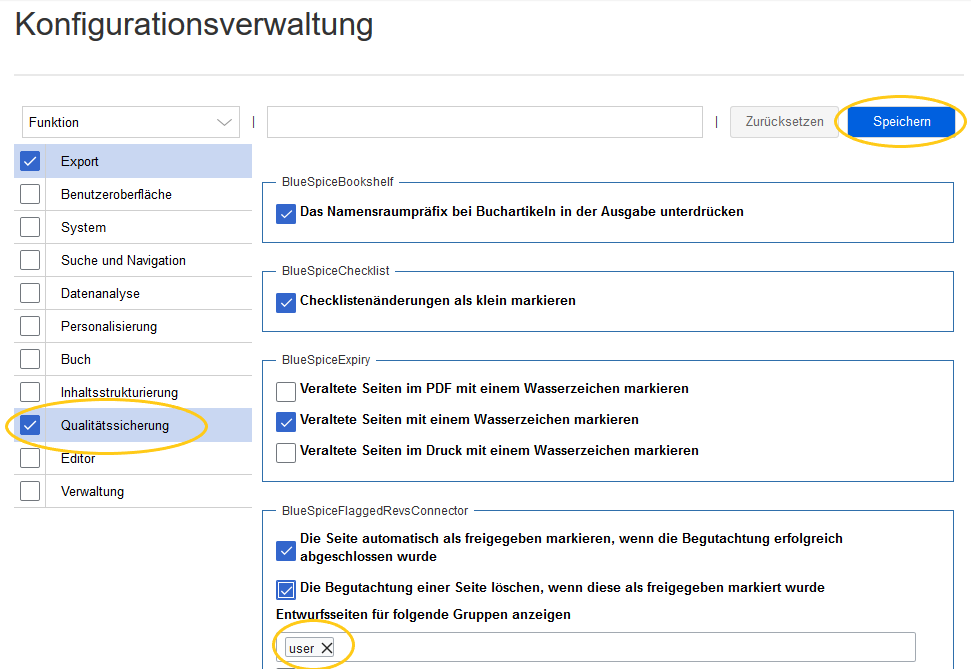Toggle Seite automatisch als freigegeben markieren checkbox
Screen dimensions: 971x669
point(285,551)
